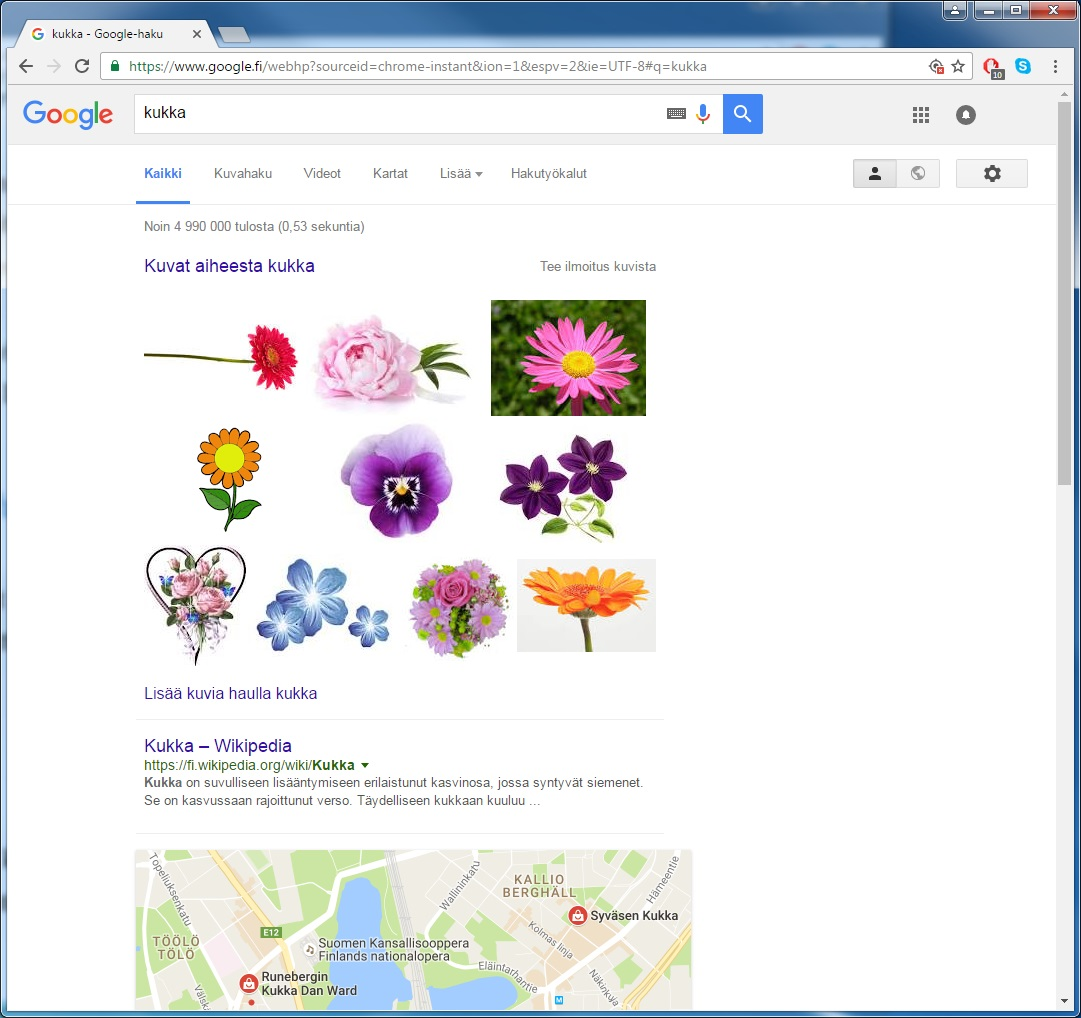Screen dimensions: 1081x1018
Task: Click the Runebergin Kukka Dan Ward map pin
Action: pos(248,984)
